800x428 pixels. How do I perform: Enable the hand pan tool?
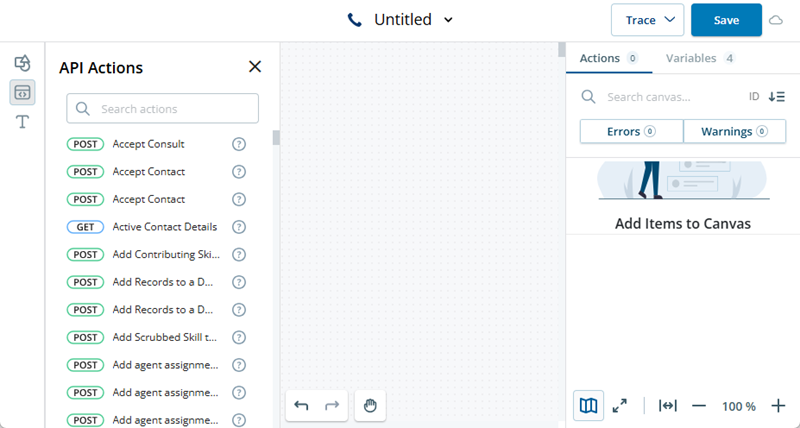tap(369, 405)
